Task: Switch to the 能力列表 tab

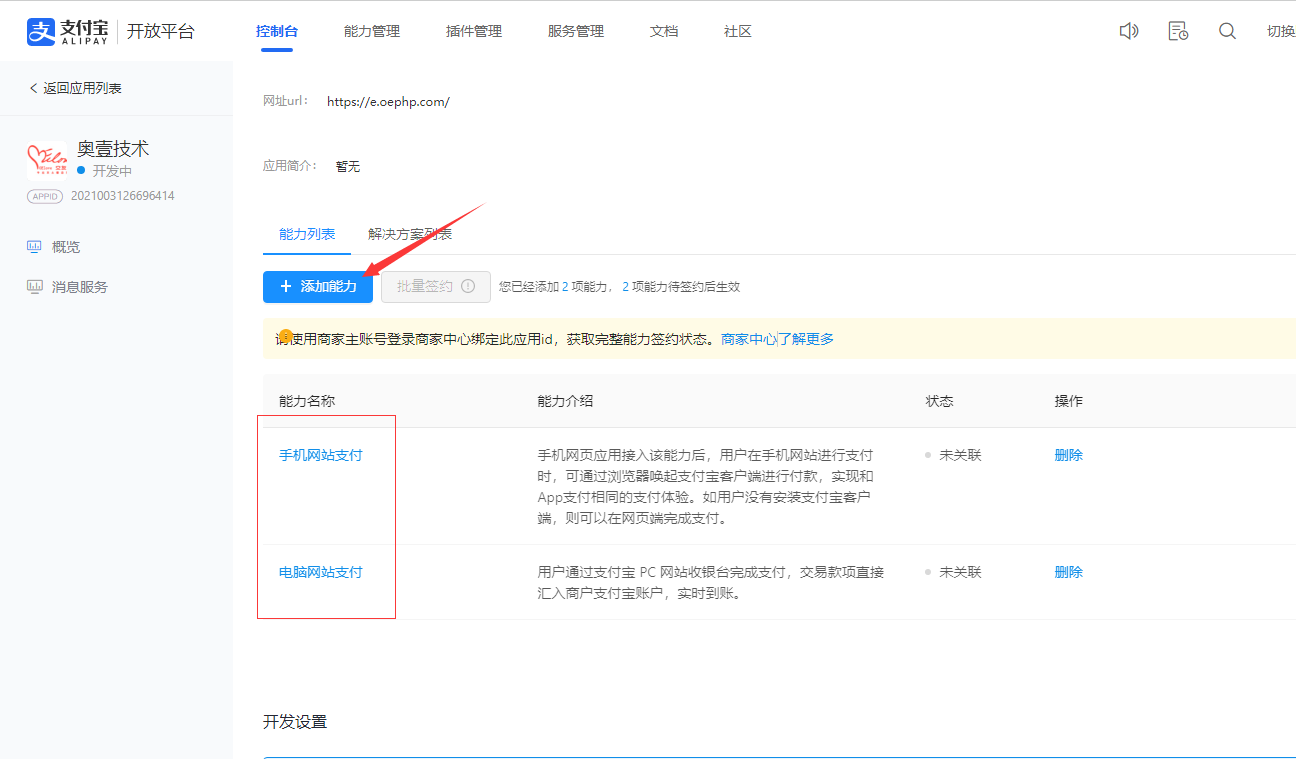Action: click(308, 234)
